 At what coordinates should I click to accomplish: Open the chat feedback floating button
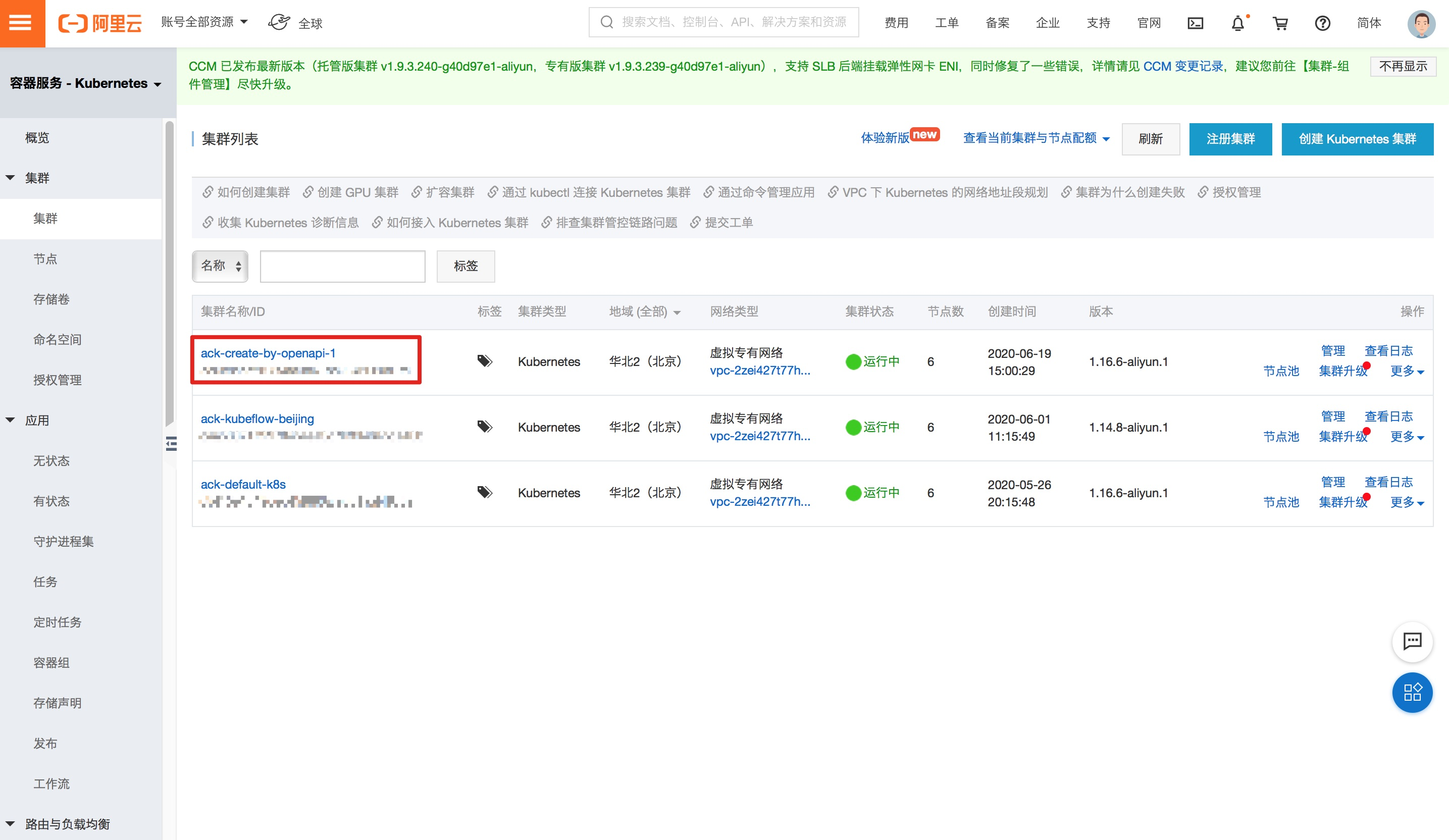tap(1412, 641)
